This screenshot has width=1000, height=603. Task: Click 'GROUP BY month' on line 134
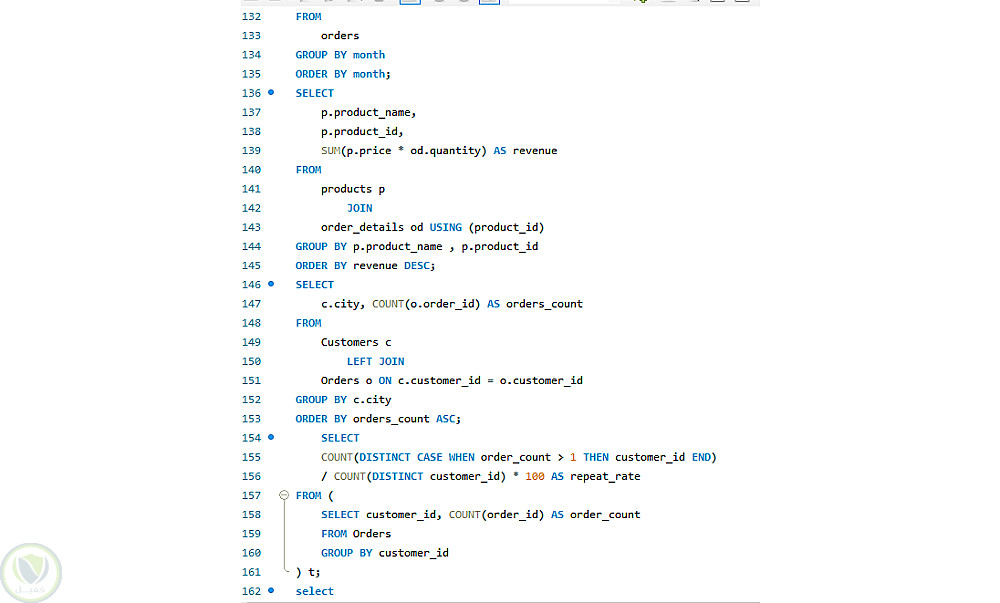[x=340, y=55]
